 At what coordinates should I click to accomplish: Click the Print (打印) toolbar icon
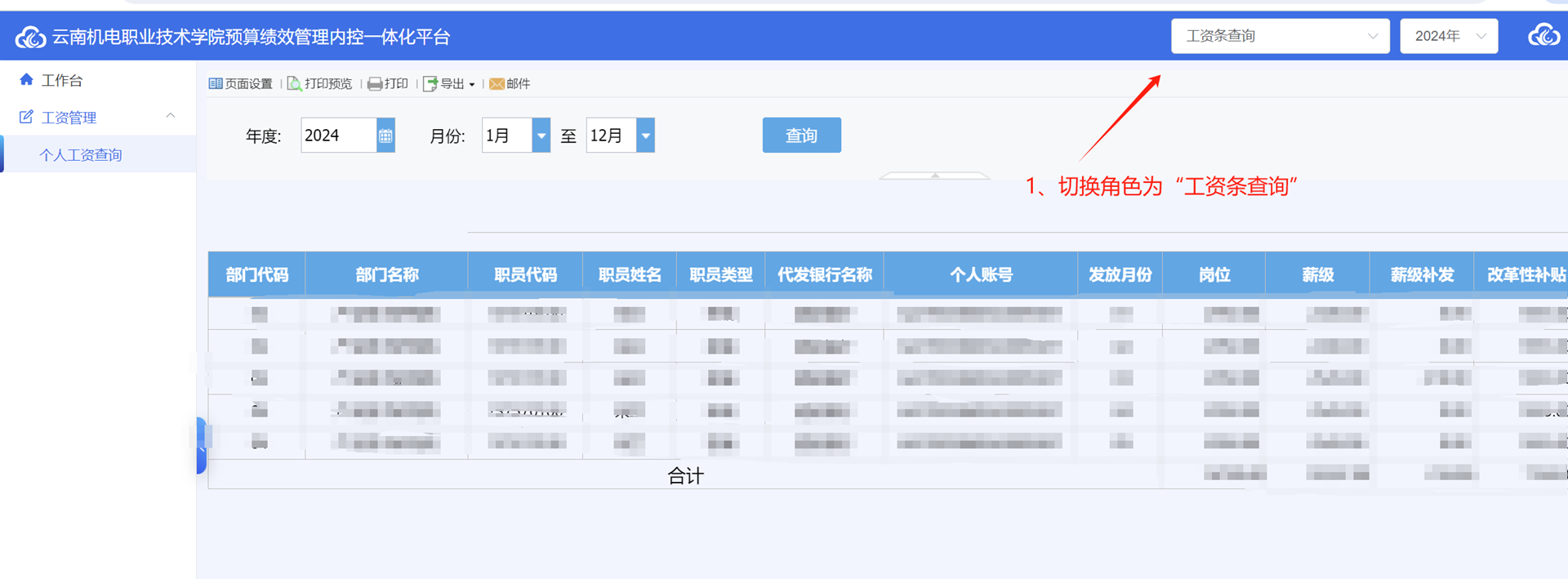coord(375,84)
